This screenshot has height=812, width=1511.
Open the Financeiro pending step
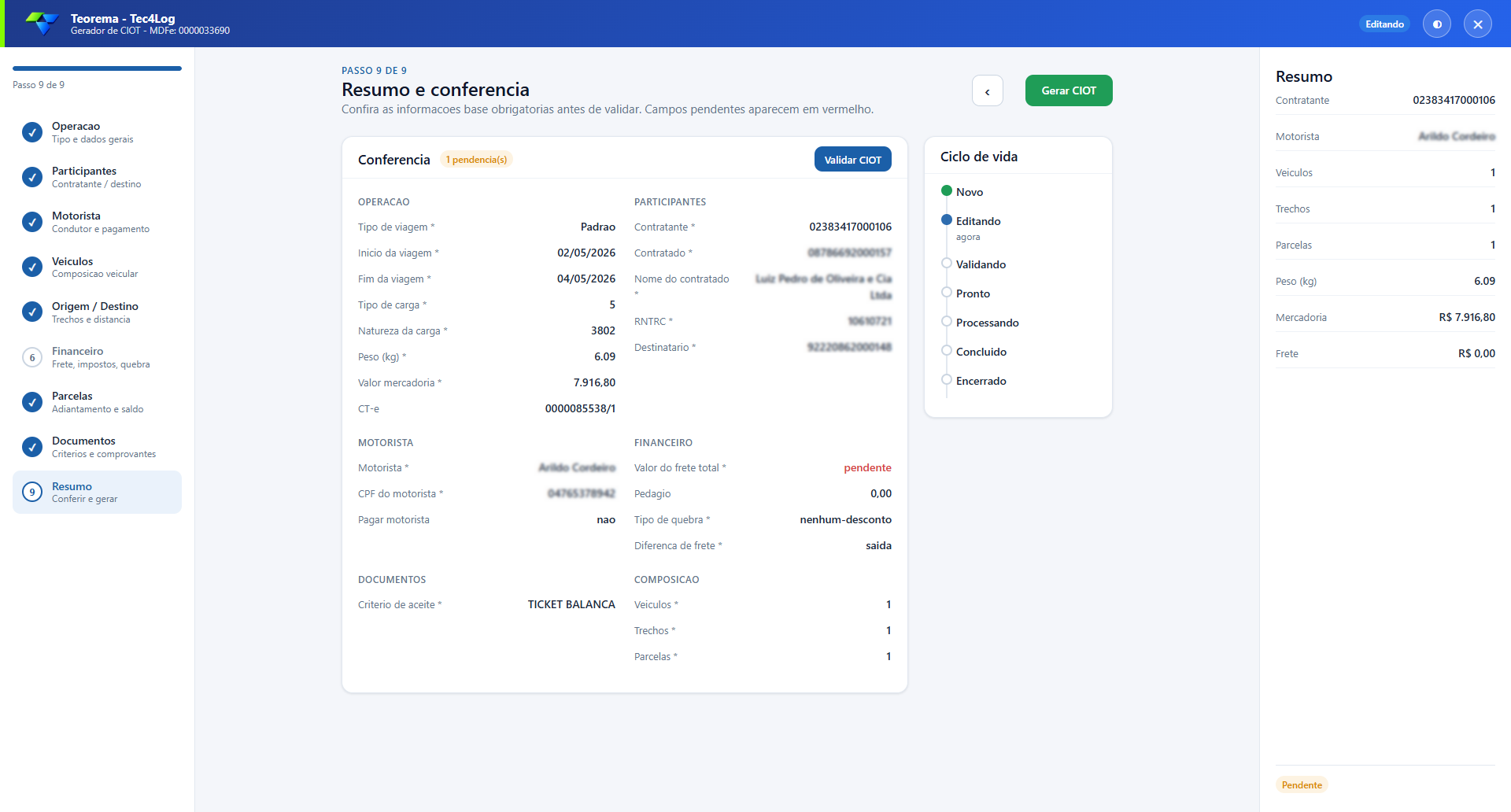97,357
